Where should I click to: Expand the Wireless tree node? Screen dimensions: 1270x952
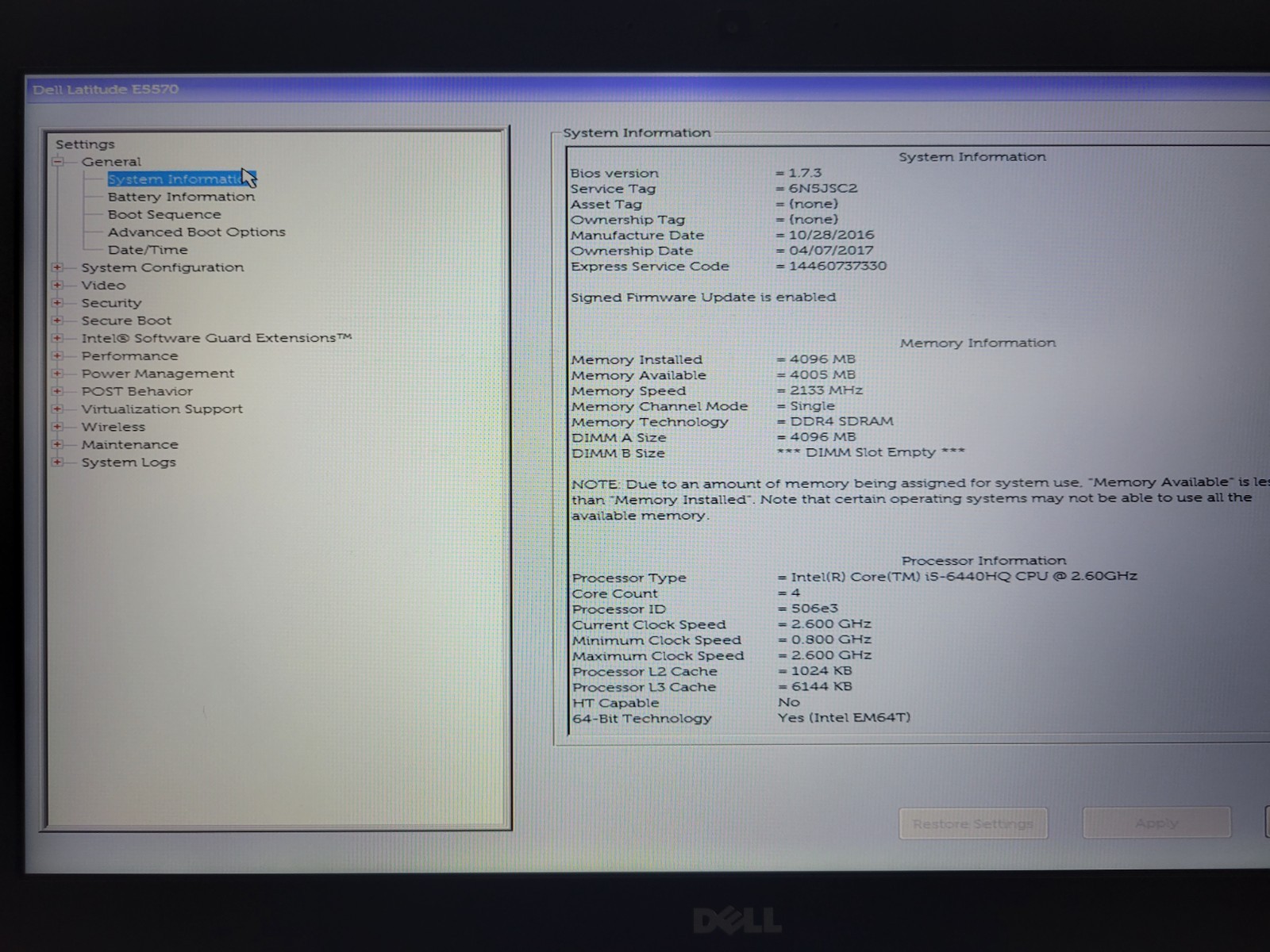coord(58,427)
